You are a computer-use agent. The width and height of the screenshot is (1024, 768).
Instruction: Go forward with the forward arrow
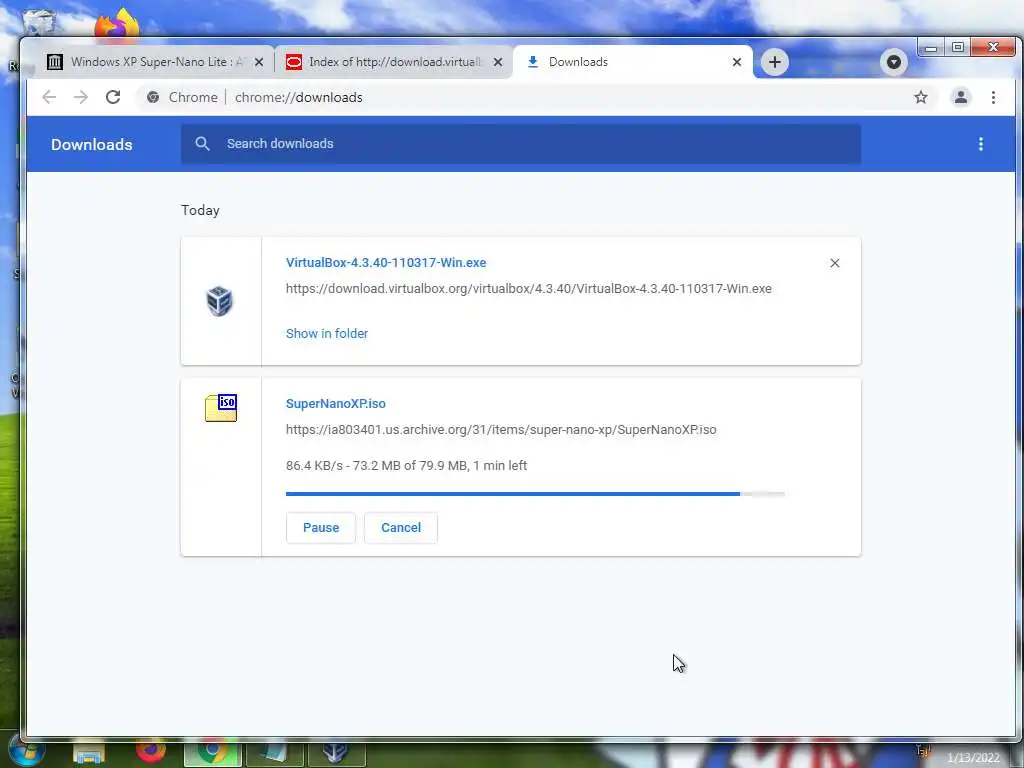tap(81, 97)
